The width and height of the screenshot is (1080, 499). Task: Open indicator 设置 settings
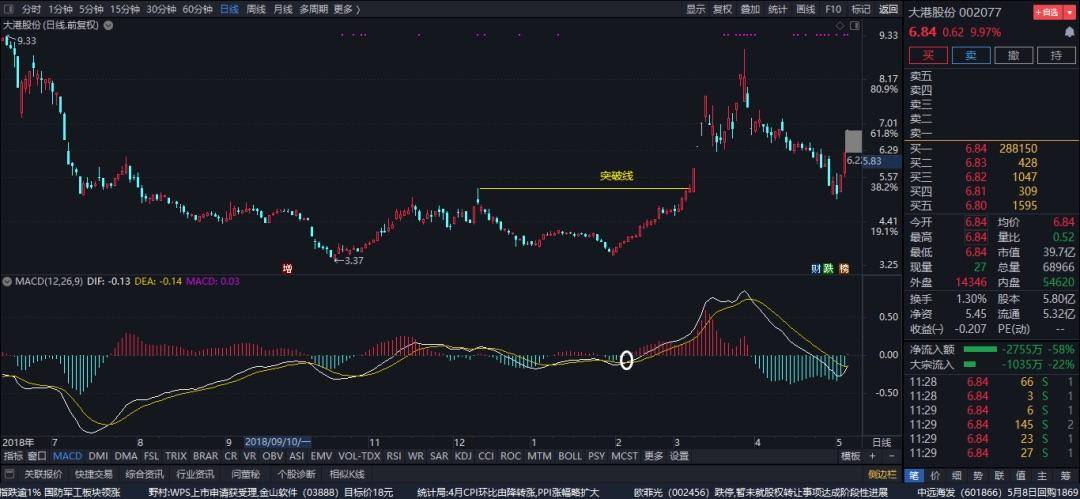pyautogui.click(x=679, y=456)
